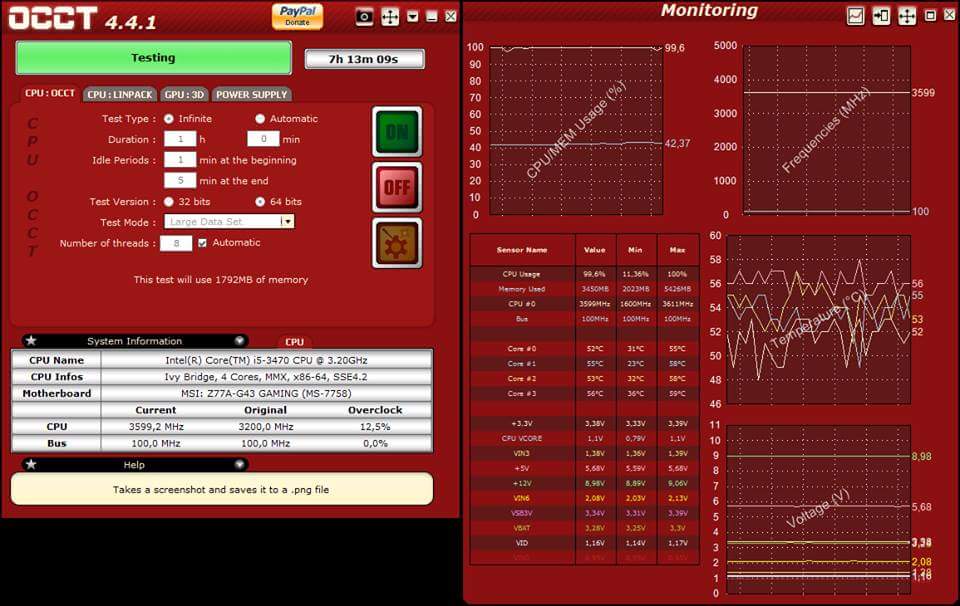Select the +12V voltage row
The width and height of the screenshot is (960, 606).
(x=585, y=483)
